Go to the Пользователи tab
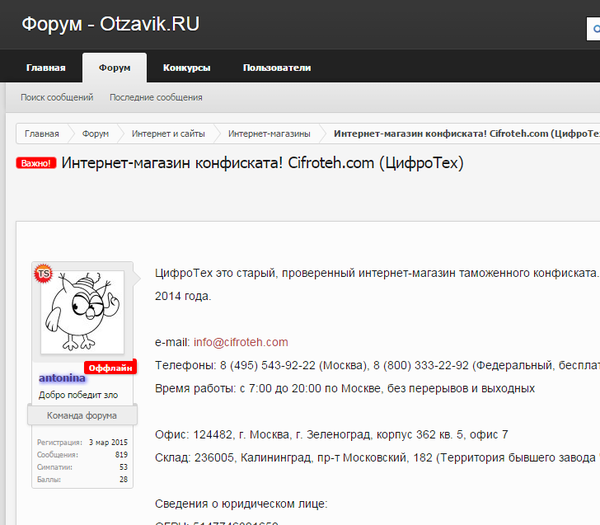 (276, 68)
